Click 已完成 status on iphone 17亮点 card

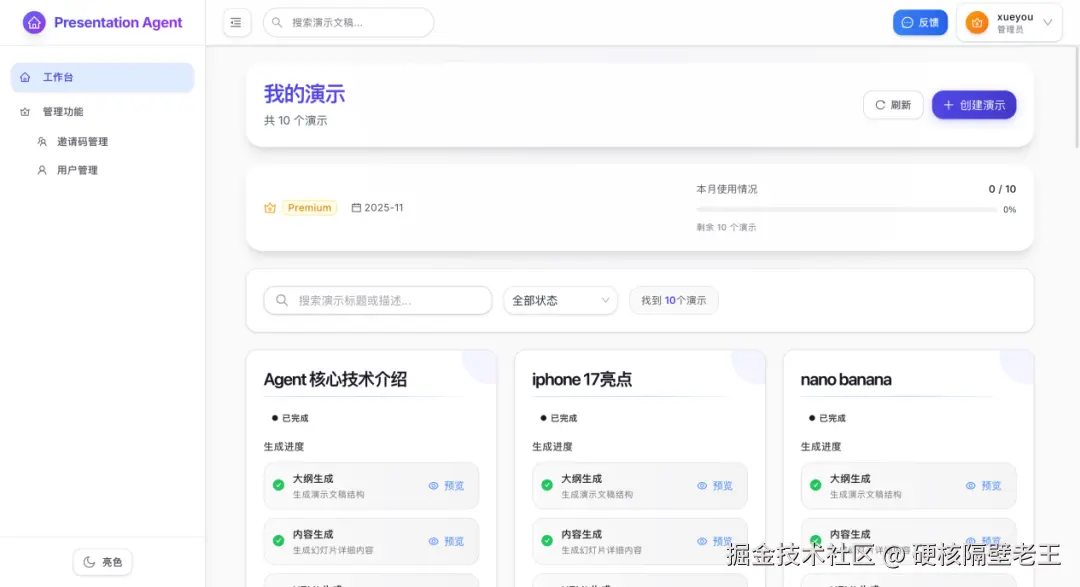click(559, 418)
